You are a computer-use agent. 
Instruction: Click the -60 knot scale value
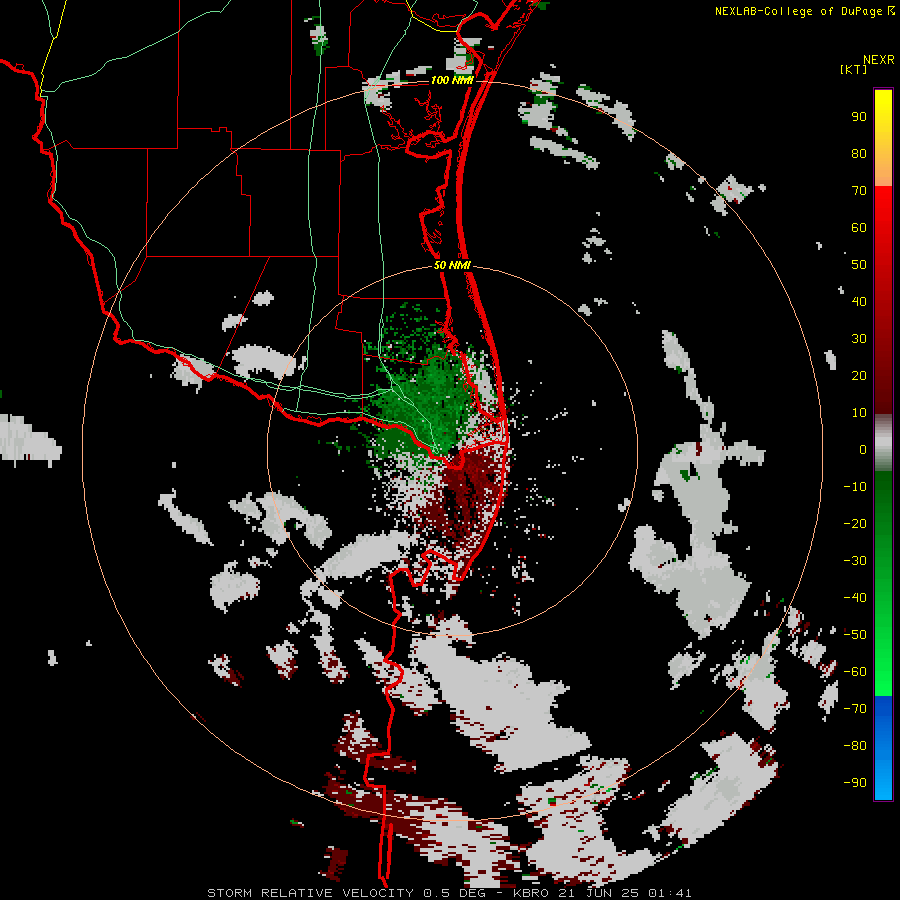point(855,672)
